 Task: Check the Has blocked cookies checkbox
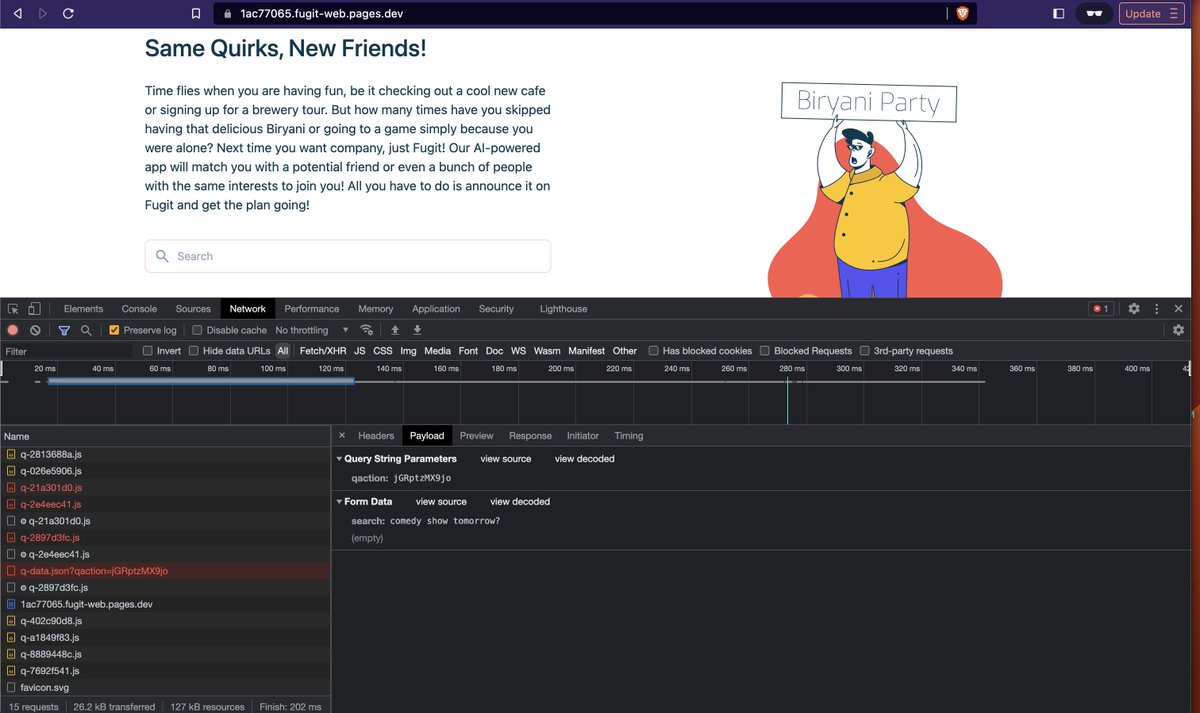pyautogui.click(x=654, y=351)
